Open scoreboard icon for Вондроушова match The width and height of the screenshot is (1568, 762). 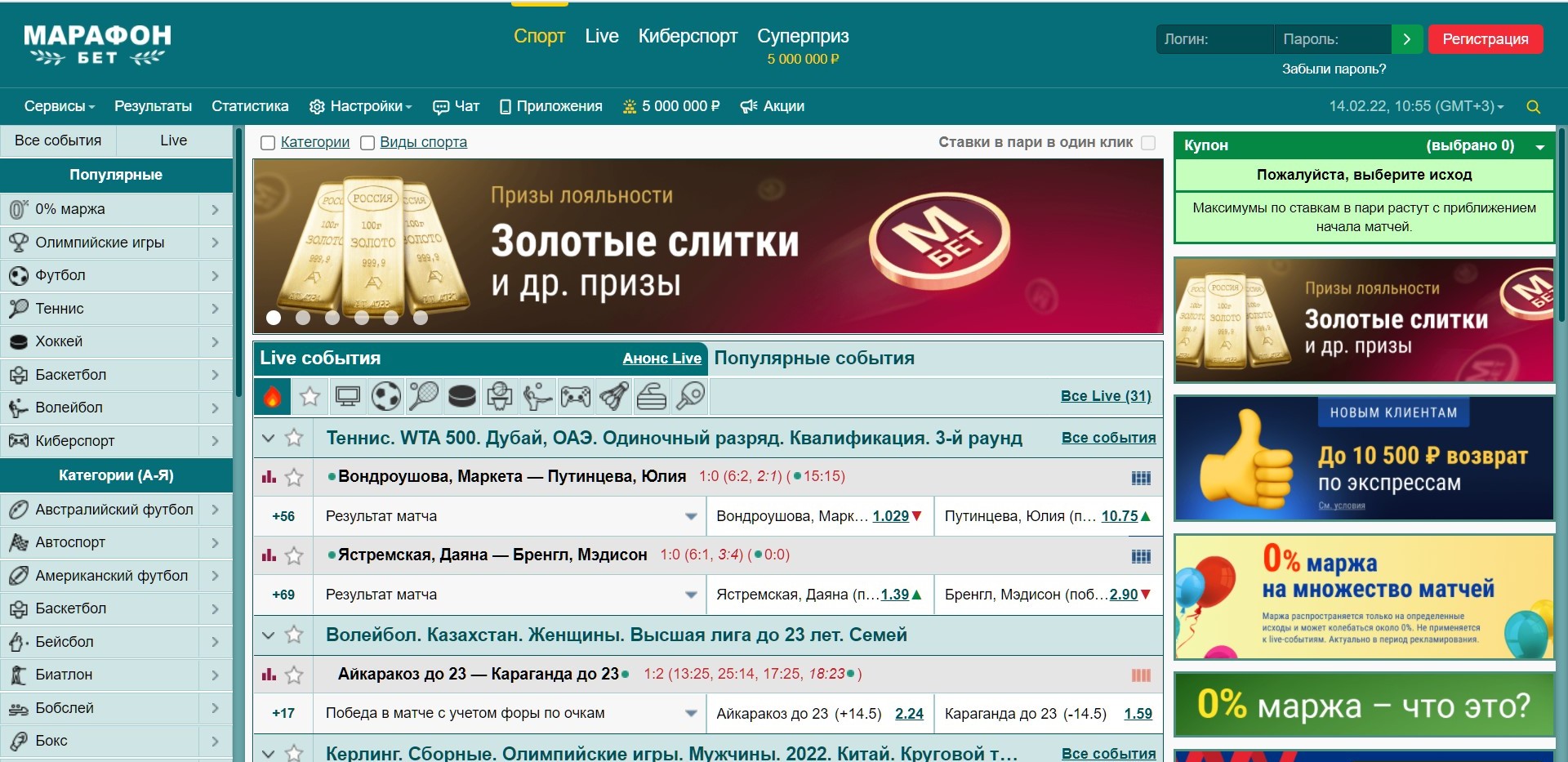(1141, 478)
